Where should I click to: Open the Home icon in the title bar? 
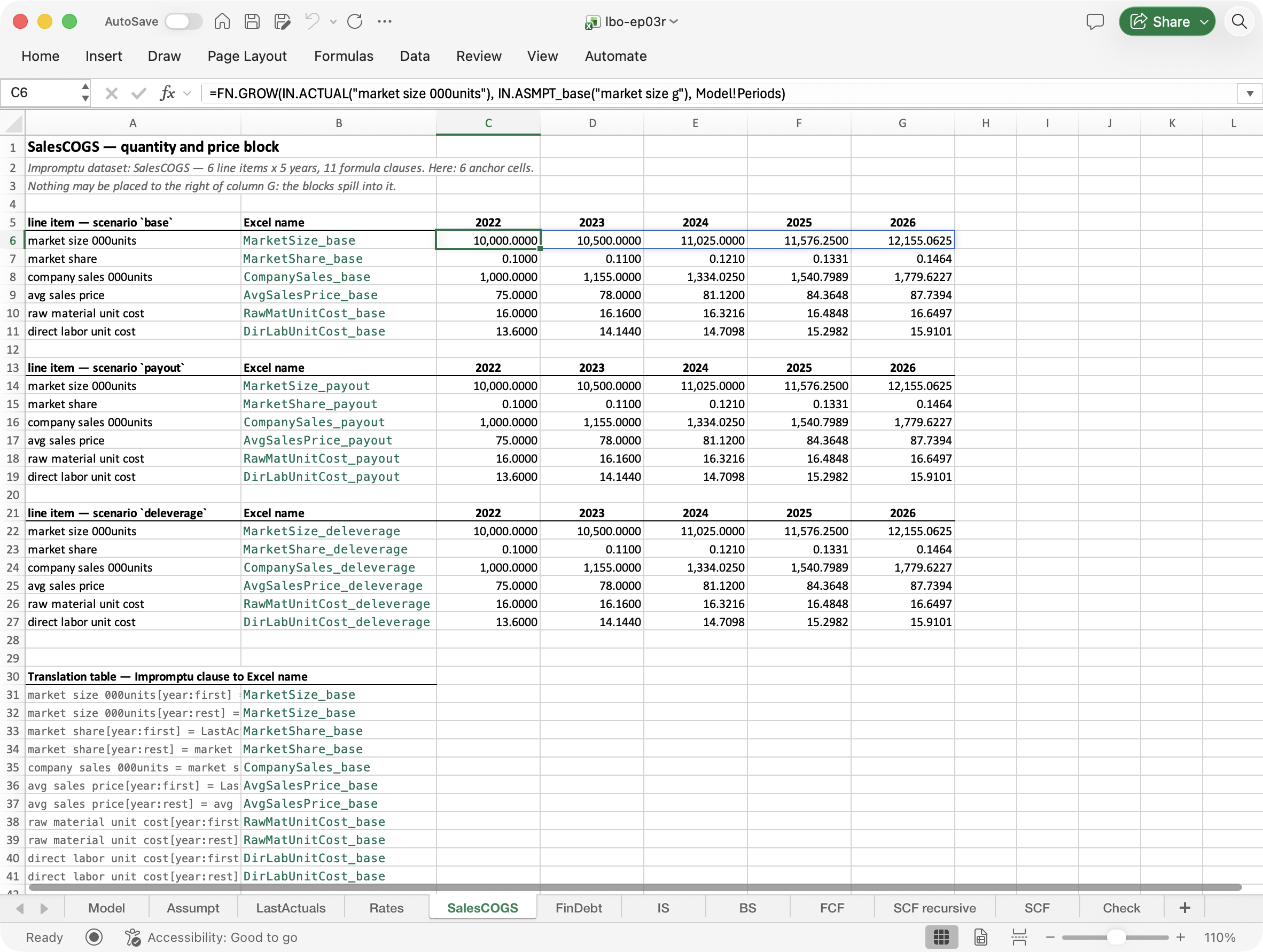click(x=222, y=22)
